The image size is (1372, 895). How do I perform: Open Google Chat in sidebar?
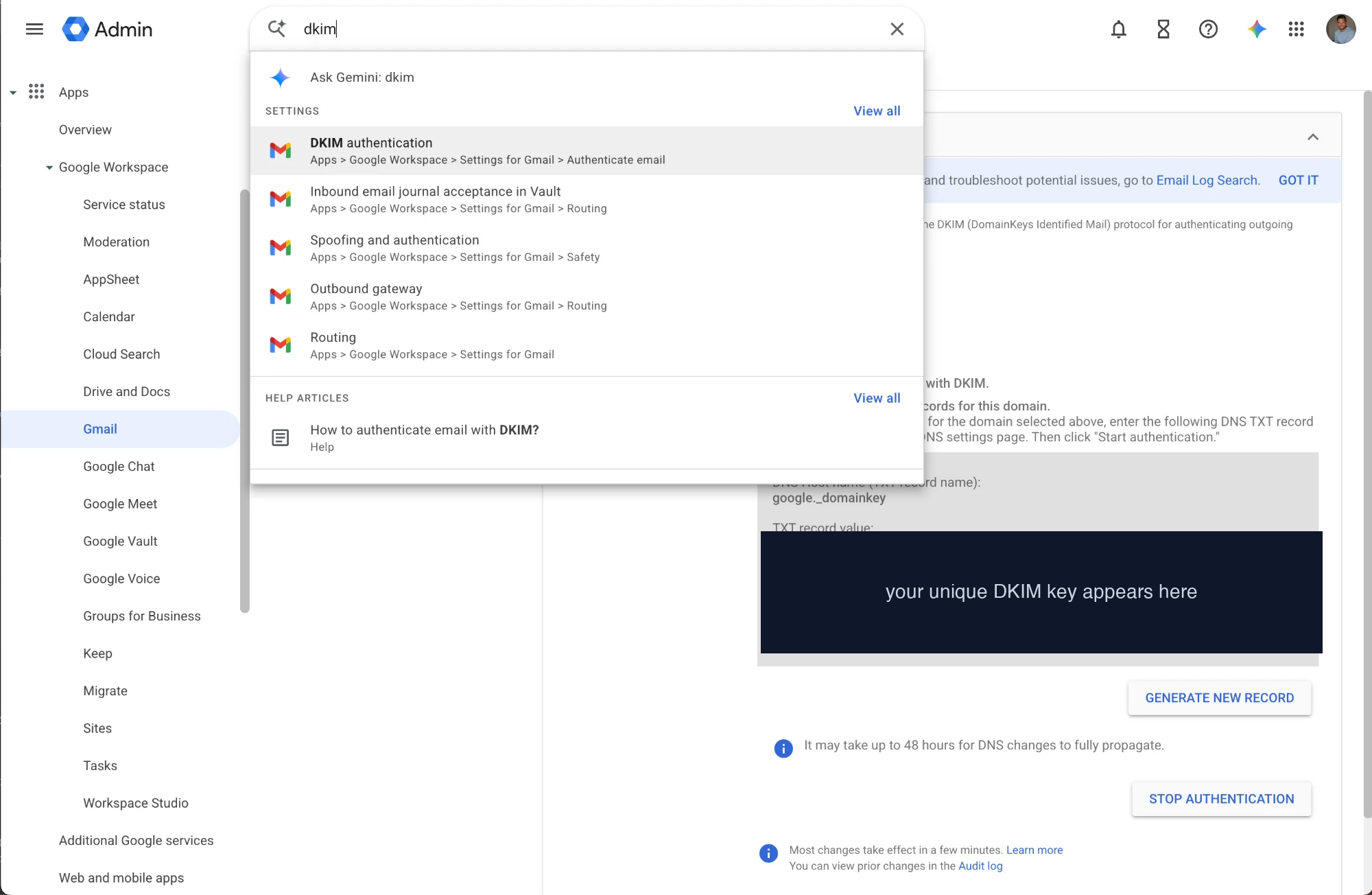click(x=119, y=467)
